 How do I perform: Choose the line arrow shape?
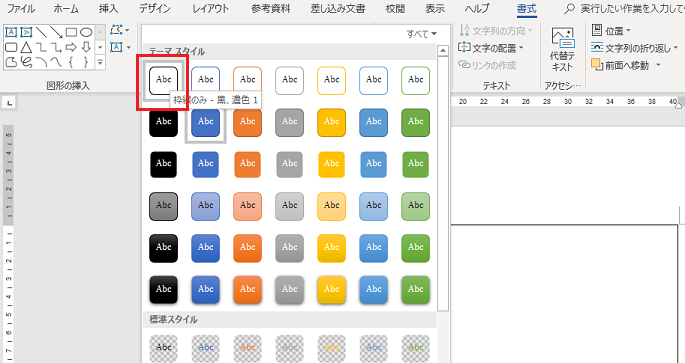coord(56,32)
